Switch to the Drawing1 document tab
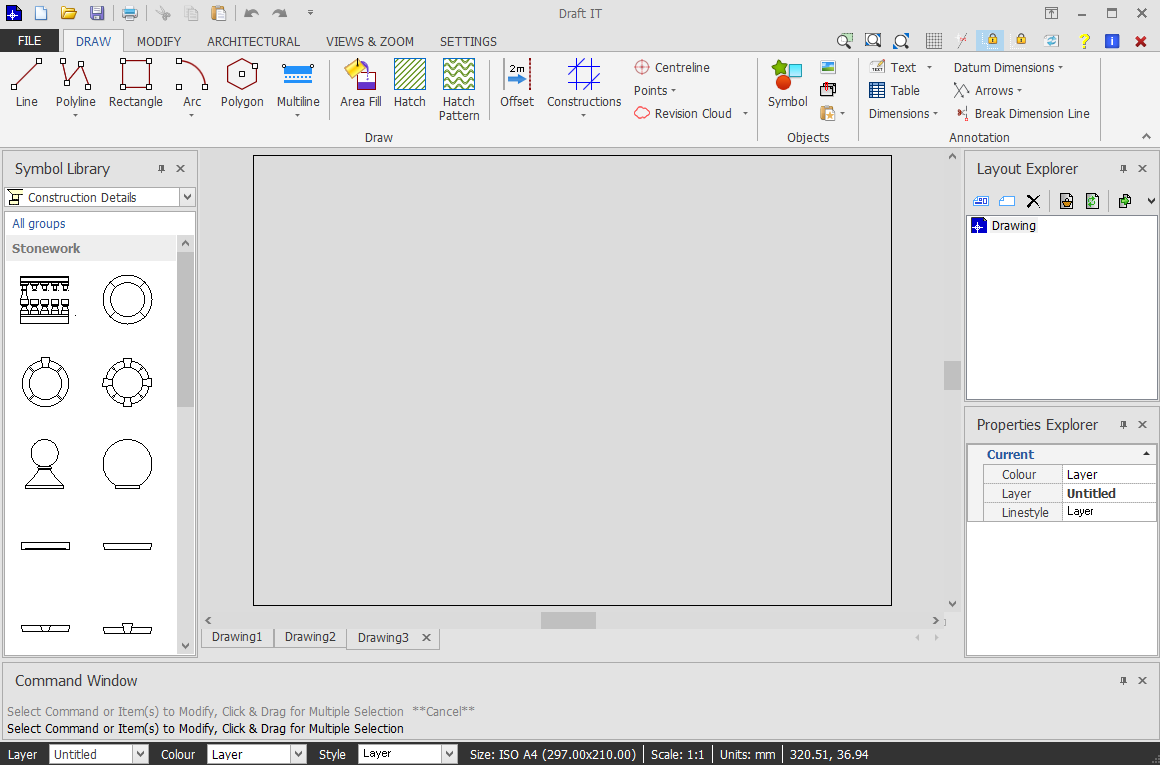Viewport: 1160px width, 765px height. pyautogui.click(x=237, y=637)
